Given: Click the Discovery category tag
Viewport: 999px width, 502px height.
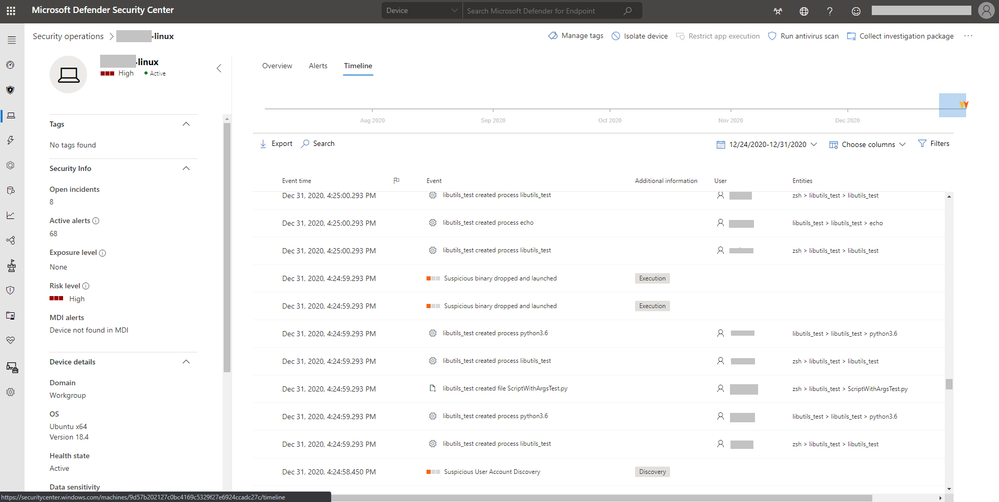Looking at the screenshot, I should (652, 472).
